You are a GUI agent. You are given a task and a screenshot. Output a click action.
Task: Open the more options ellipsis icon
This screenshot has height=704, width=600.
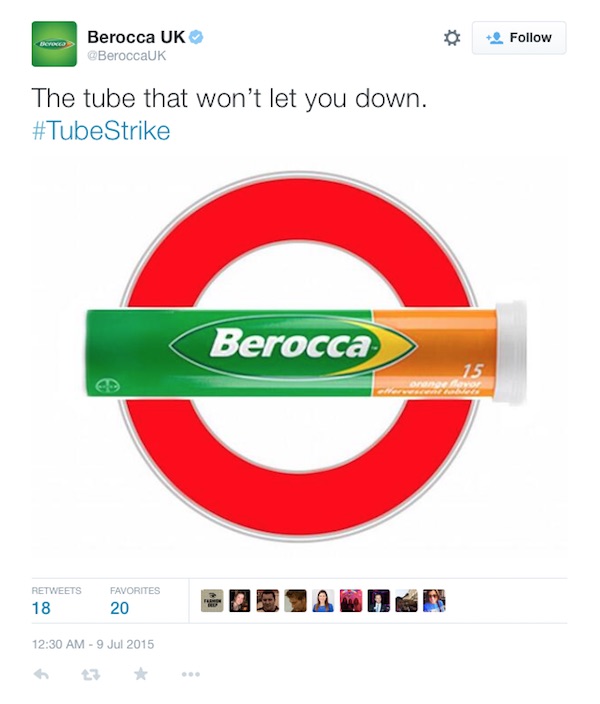tap(191, 674)
